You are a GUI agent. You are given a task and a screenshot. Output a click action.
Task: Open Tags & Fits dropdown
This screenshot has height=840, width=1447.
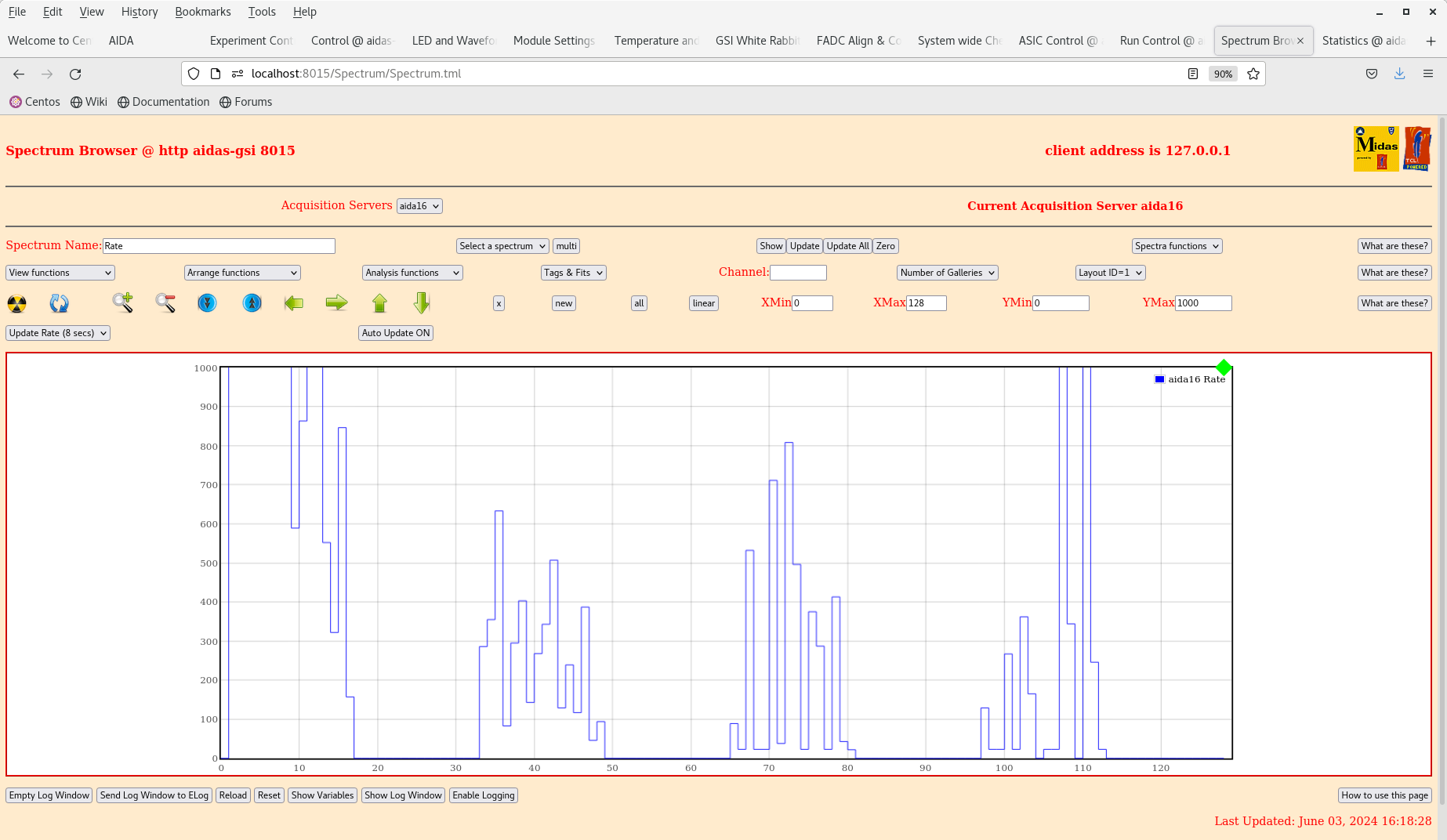[574, 273]
